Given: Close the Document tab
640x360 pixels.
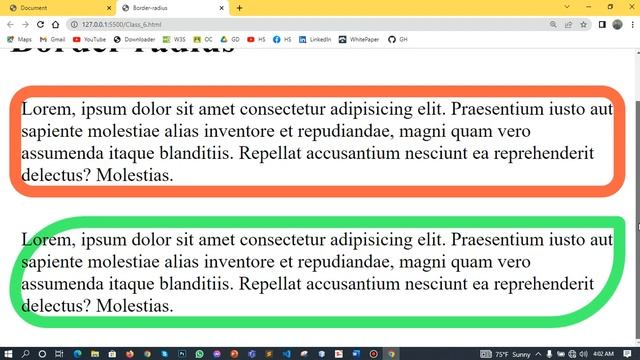Looking at the screenshot, I should pyautogui.click(x=109, y=8).
